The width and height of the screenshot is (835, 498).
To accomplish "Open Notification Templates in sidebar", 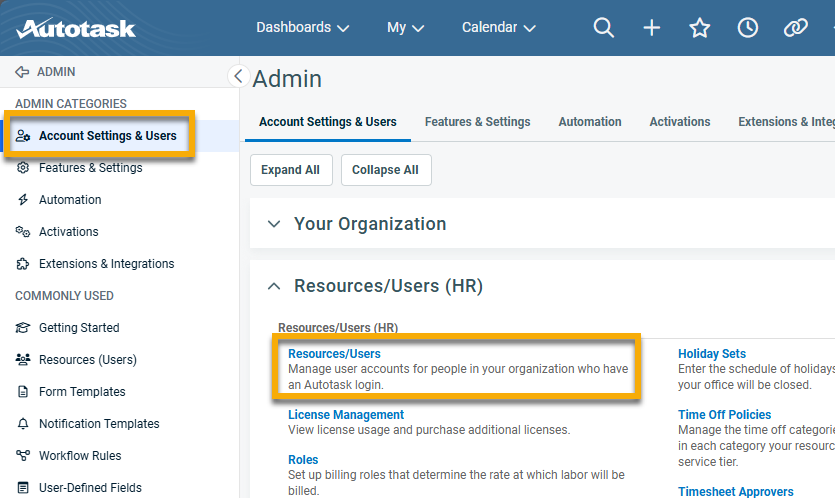I will point(99,424).
